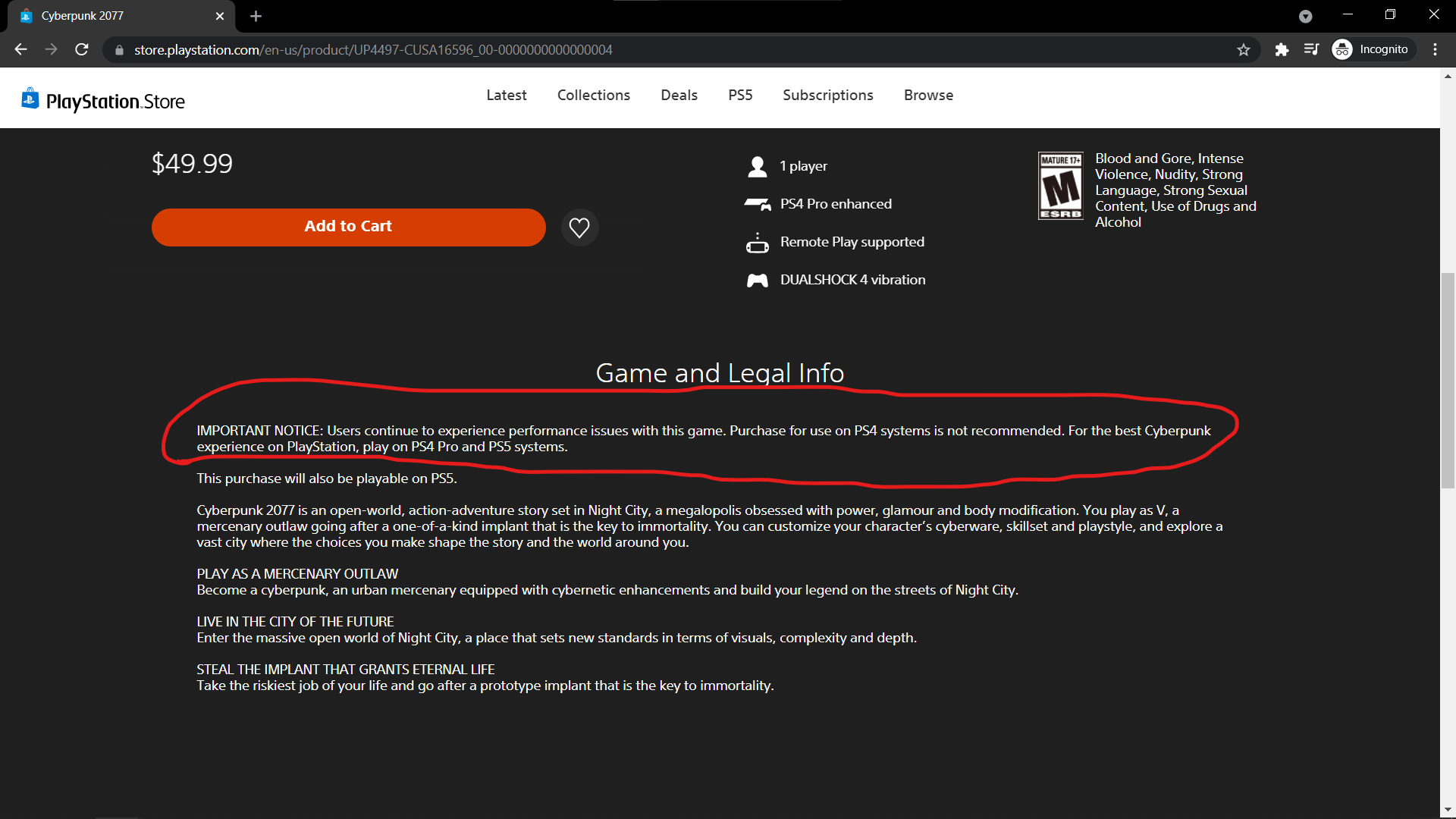The width and height of the screenshot is (1456, 819).
Task: Click the tab search dropdown arrow
Action: point(1305,16)
